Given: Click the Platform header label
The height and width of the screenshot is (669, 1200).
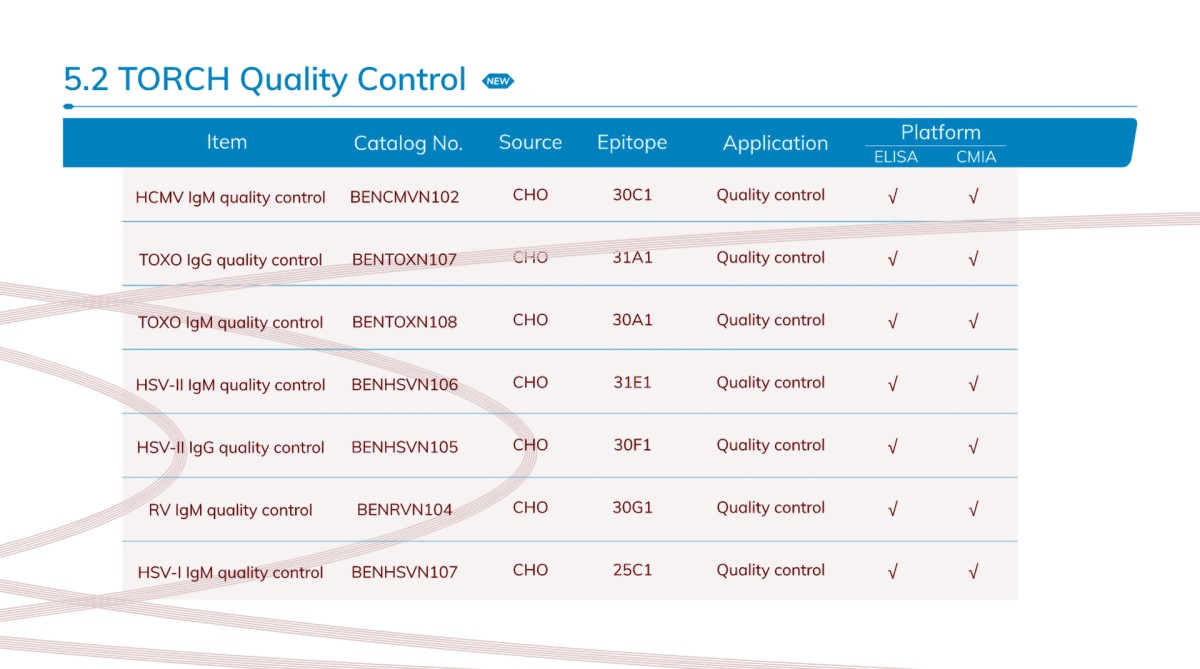Looking at the screenshot, I should (940, 133).
